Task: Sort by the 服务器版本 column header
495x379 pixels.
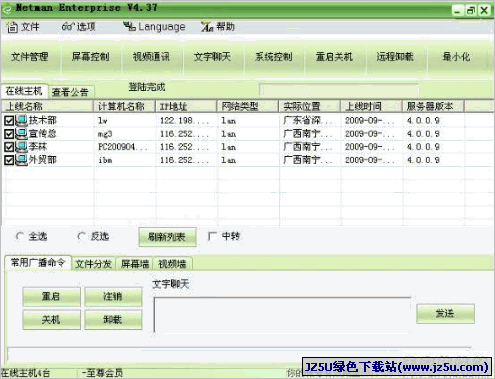Action: [x=433, y=107]
